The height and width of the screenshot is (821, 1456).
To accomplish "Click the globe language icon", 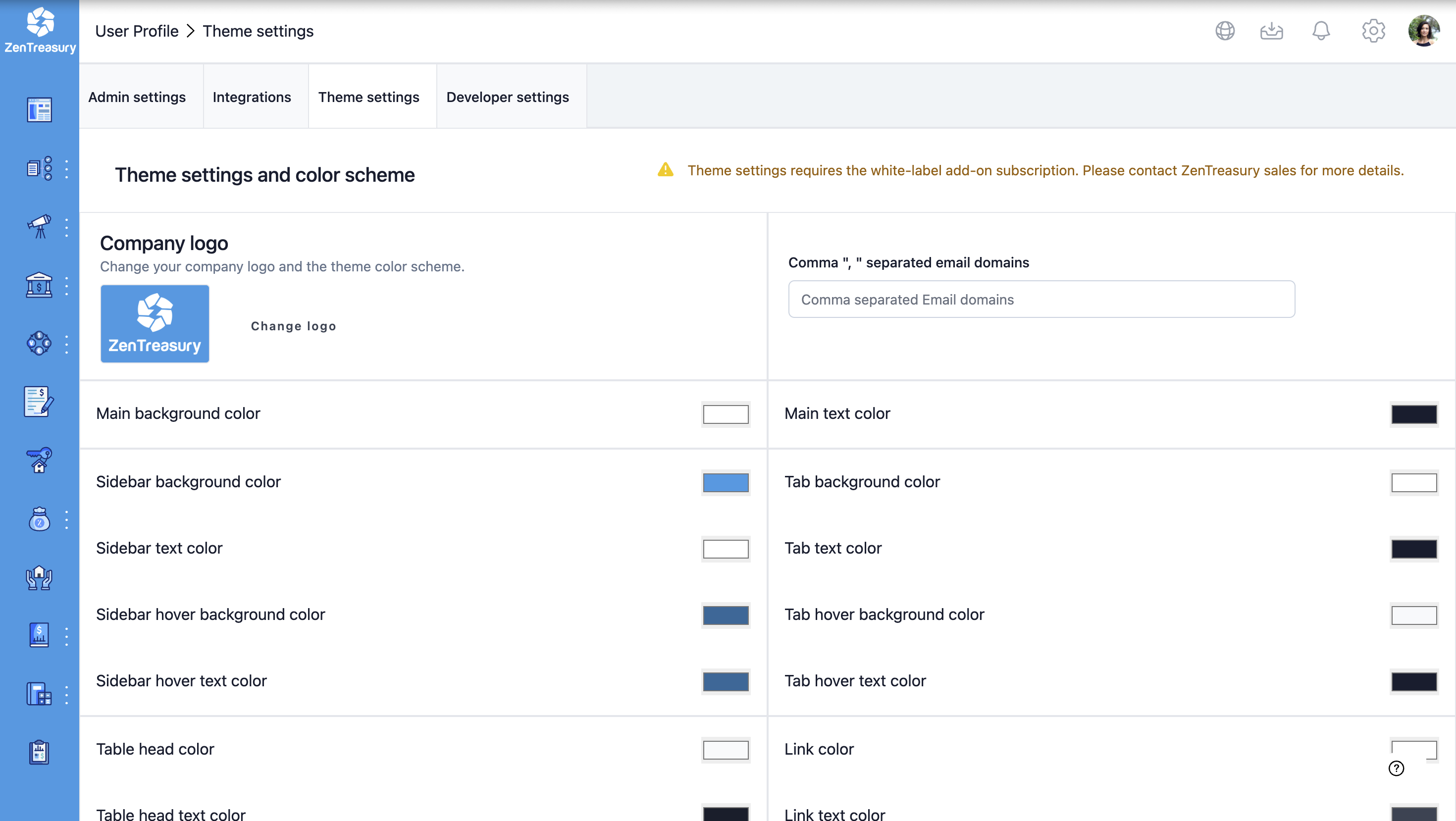I will [x=1225, y=31].
